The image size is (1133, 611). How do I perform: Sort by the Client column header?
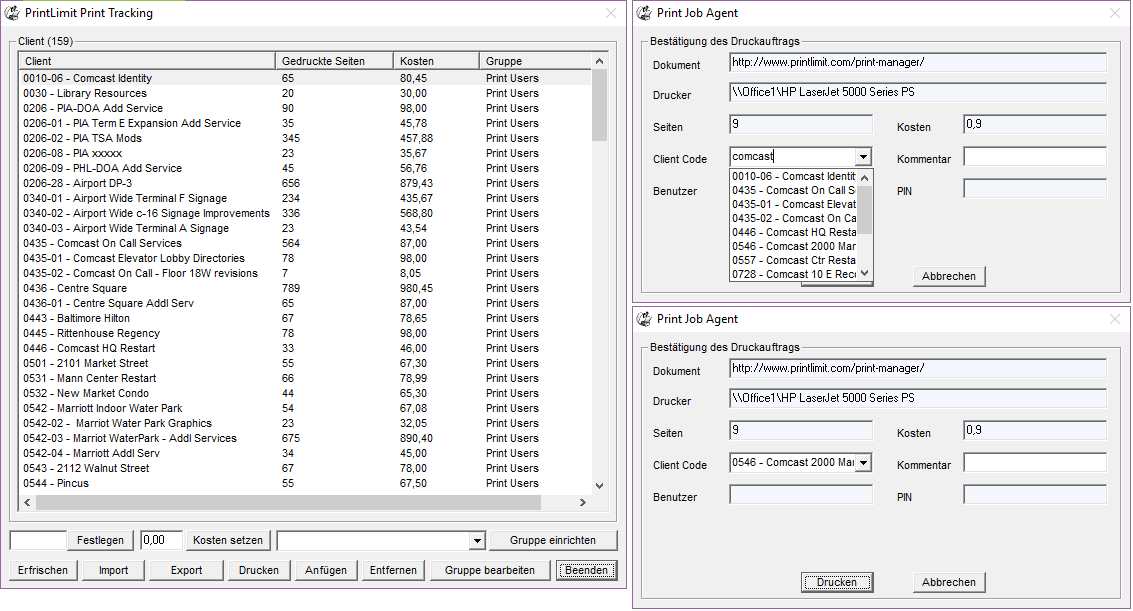(x=147, y=61)
